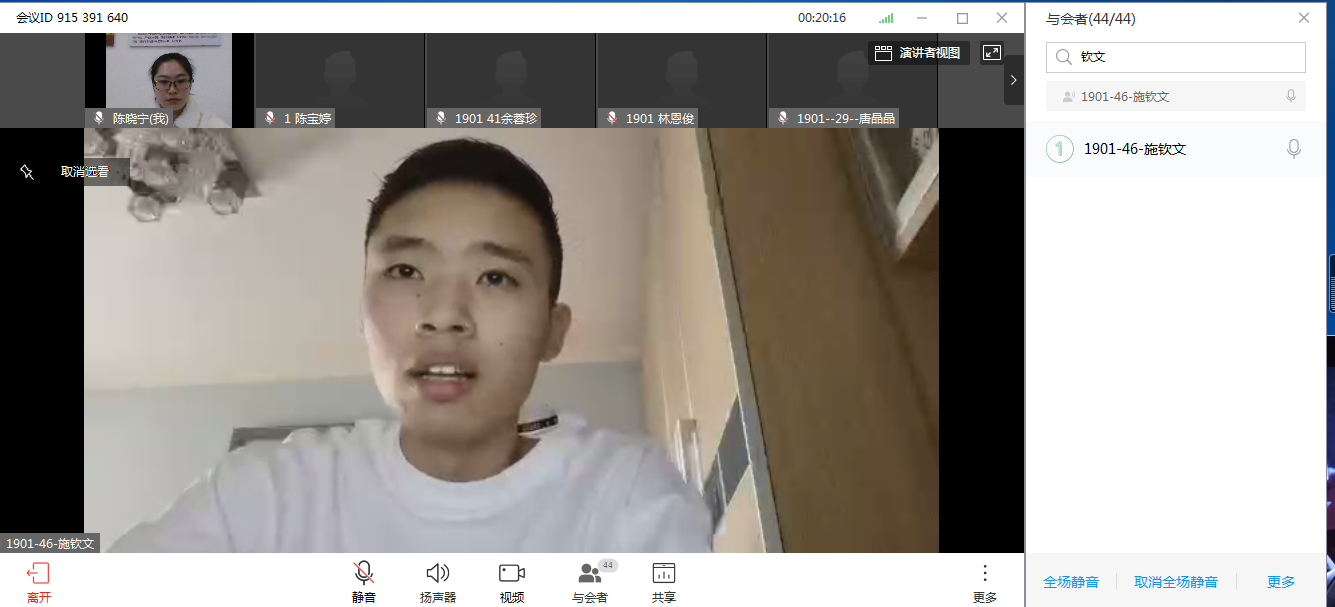The width and height of the screenshot is (1335, 607).
Task: Toggle the video camera button (视频)
Action: coord(512,574)
